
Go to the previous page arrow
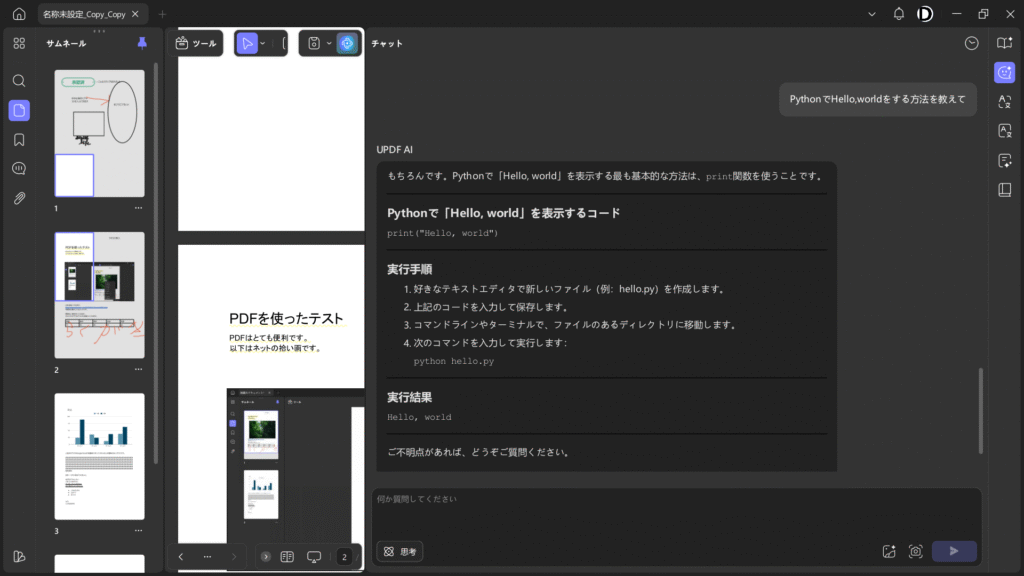point(181,556)
